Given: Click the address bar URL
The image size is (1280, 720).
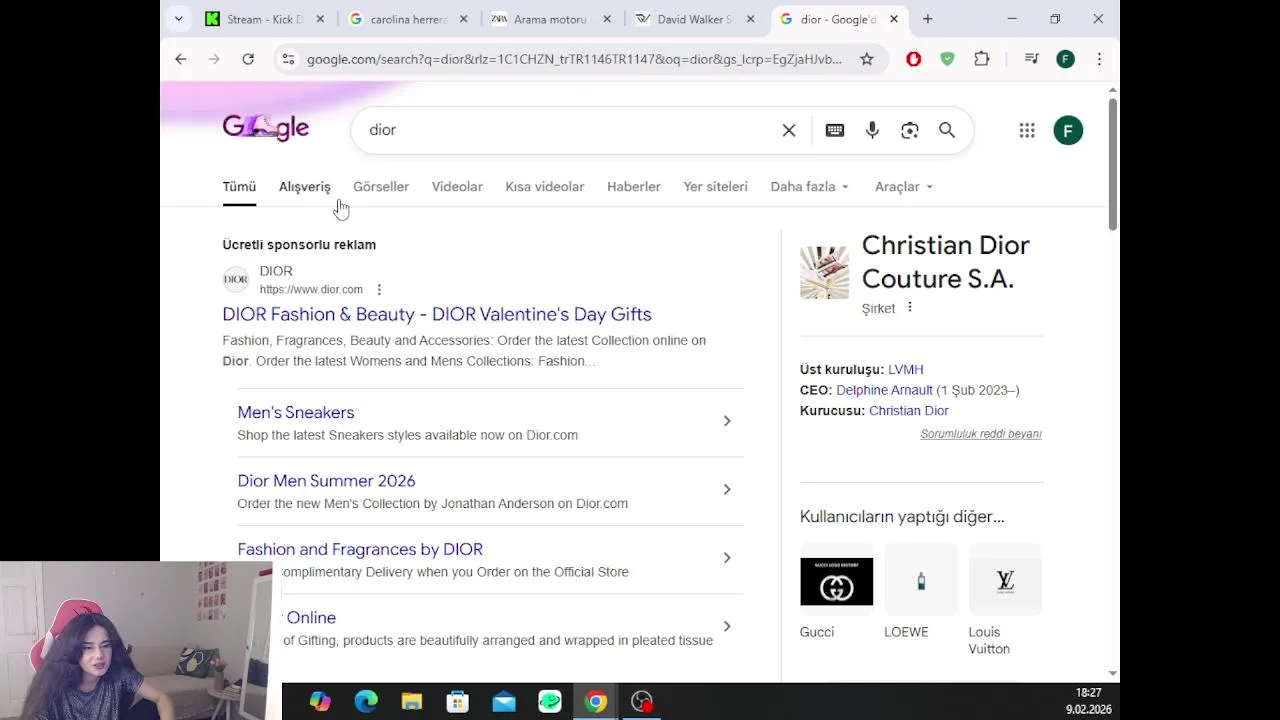Looking at the screenshot, I should [x=574, y=59].
